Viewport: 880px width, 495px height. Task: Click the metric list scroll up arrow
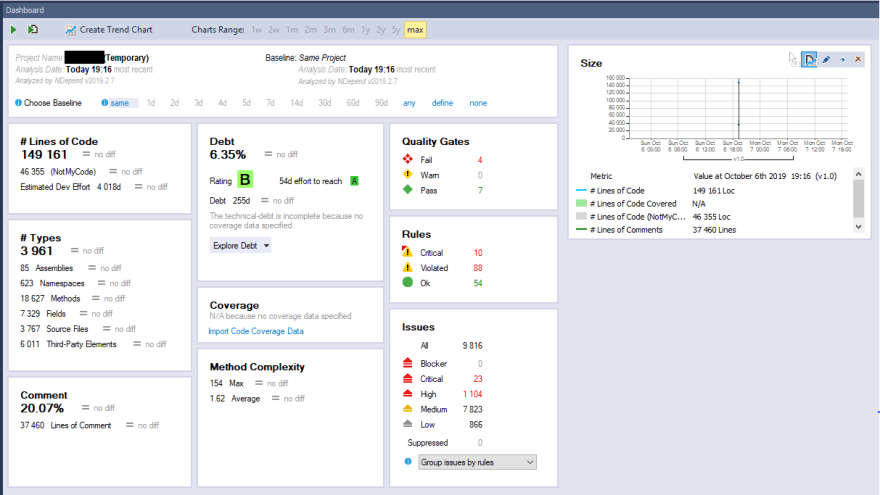click(x=858, y=174)
